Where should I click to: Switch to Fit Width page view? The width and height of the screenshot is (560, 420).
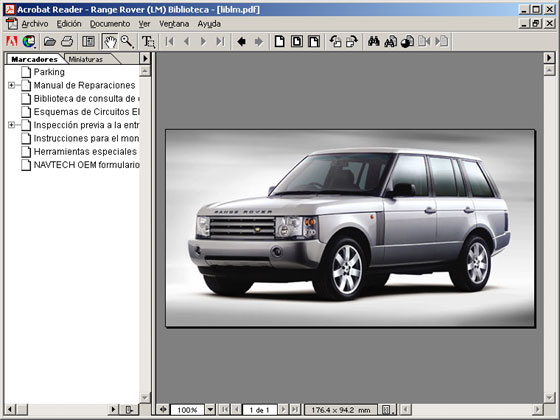pos(314,41)
